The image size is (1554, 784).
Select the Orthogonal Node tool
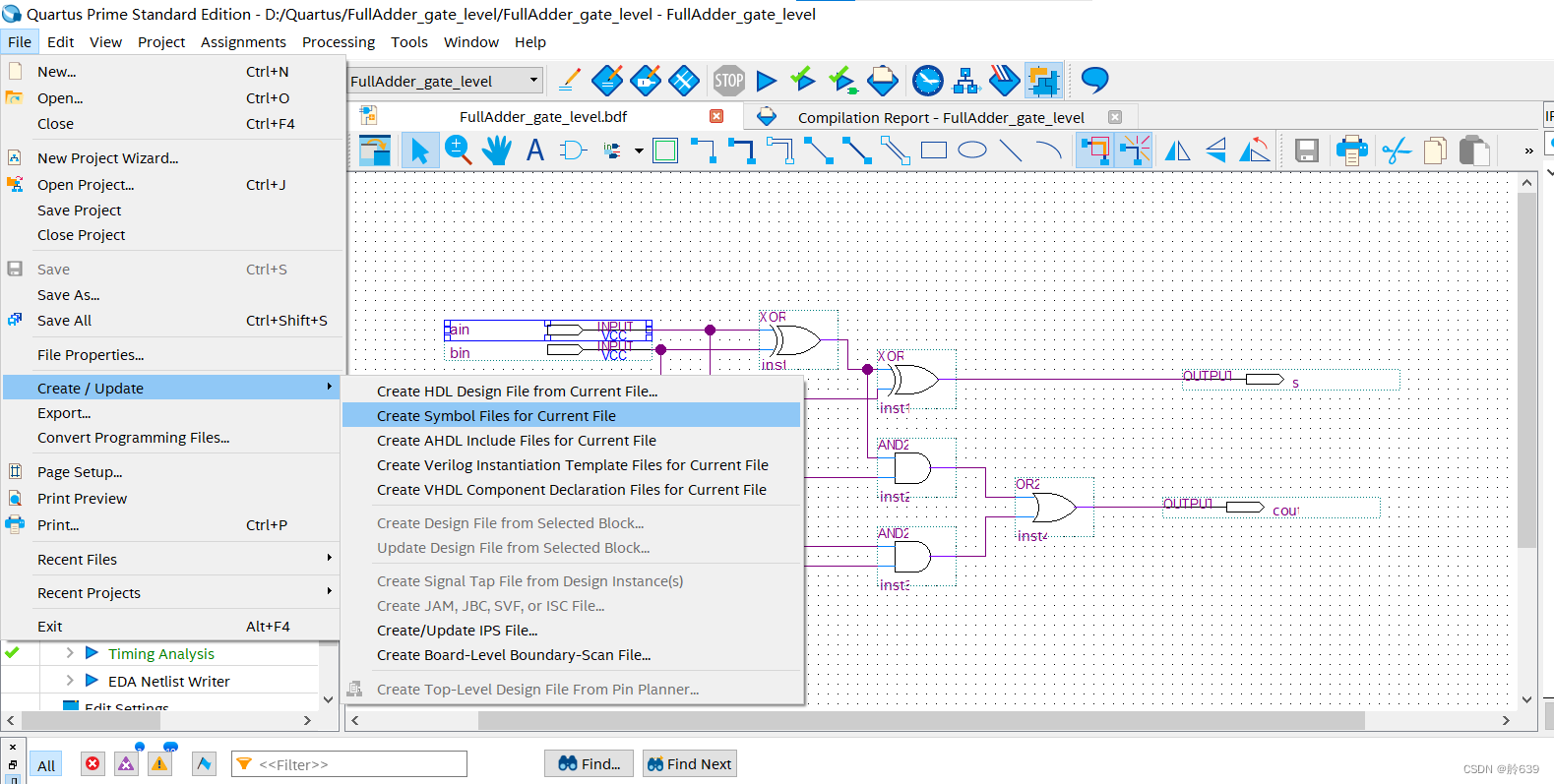click(704, 151)
